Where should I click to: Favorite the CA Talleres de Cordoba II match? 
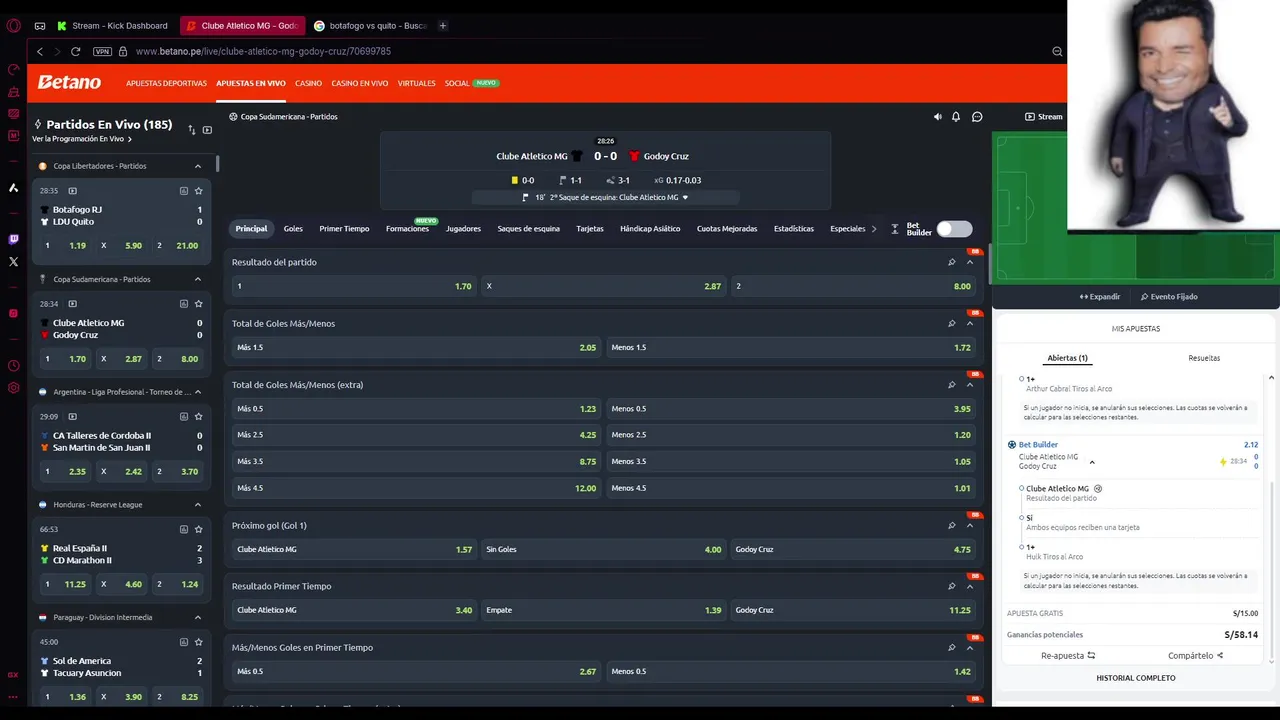(199, 417)
